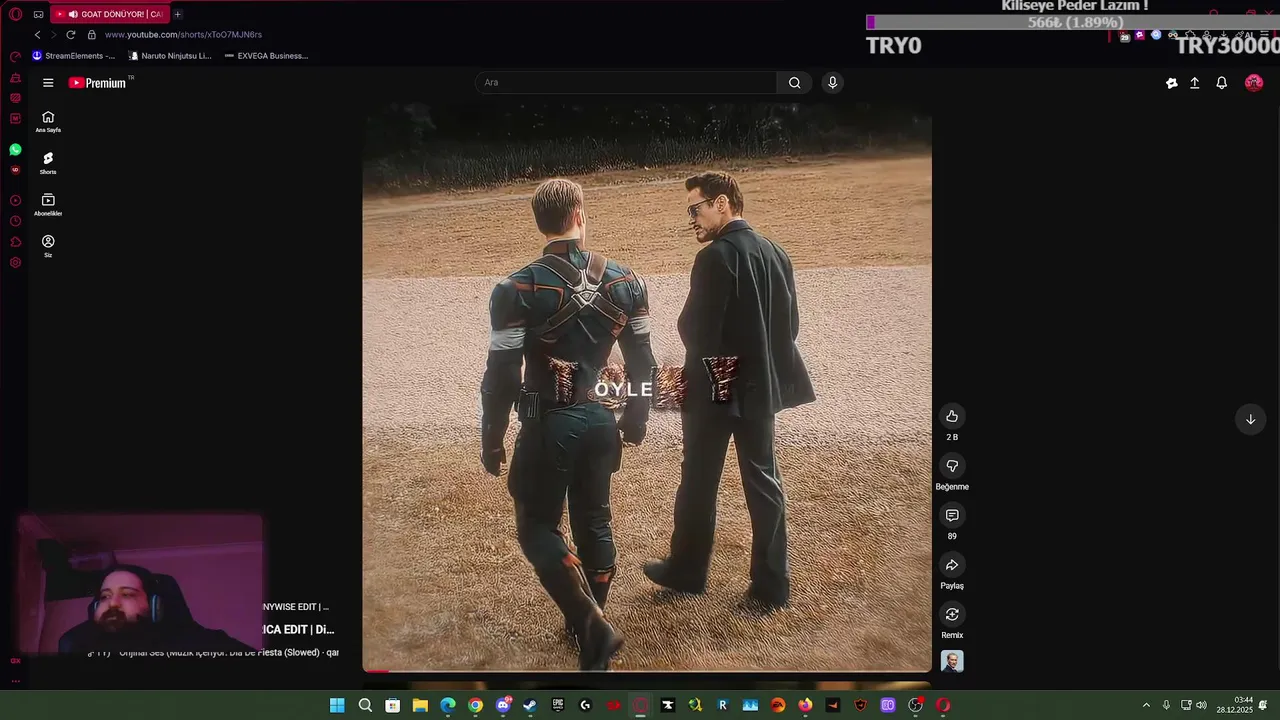Open YouTube notifications bell
This screenshot has width=1280, height=720.
1221,83
